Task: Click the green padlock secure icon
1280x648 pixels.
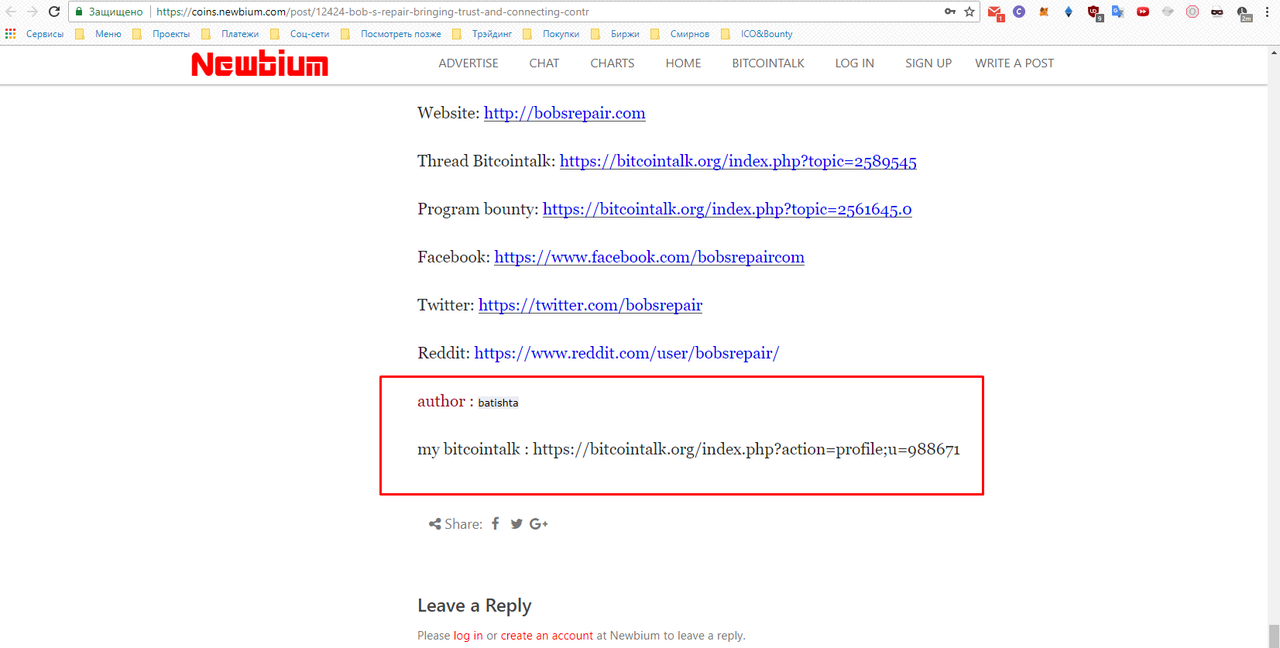Action: (x=79, y=12)
